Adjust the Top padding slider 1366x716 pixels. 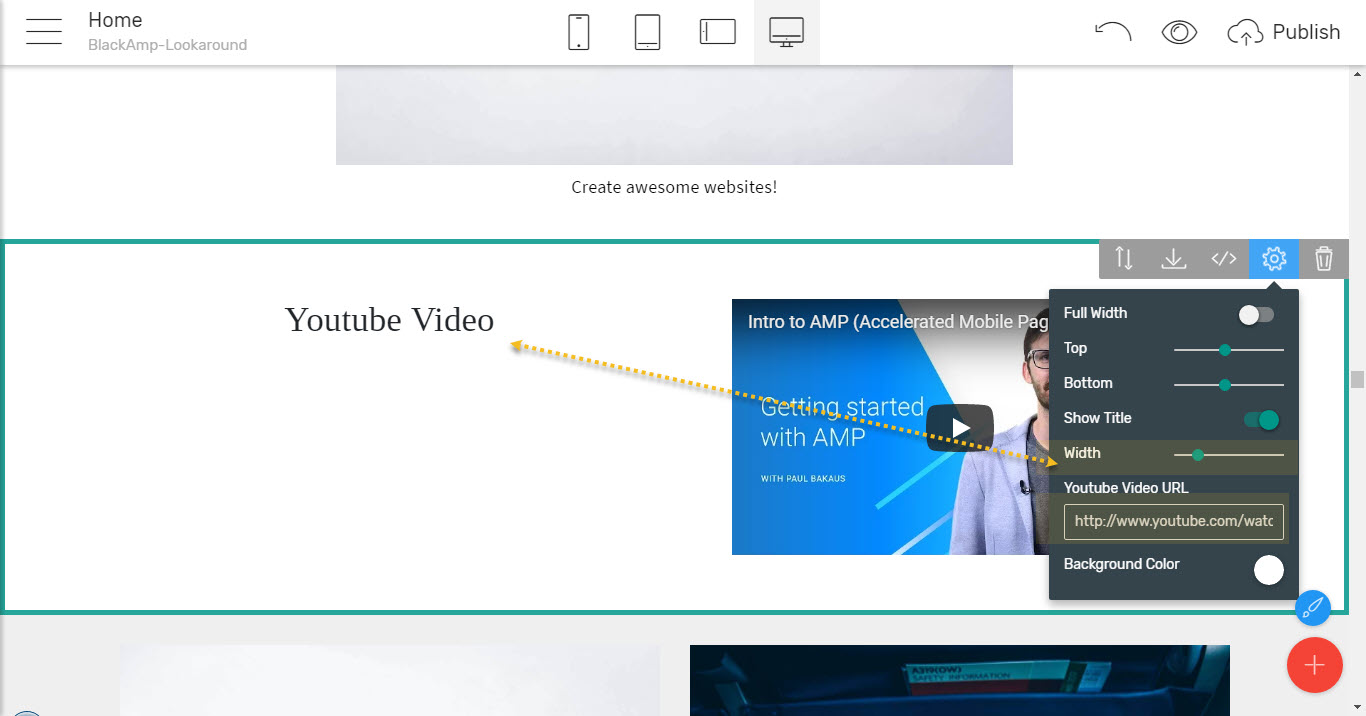point(1225,350)
